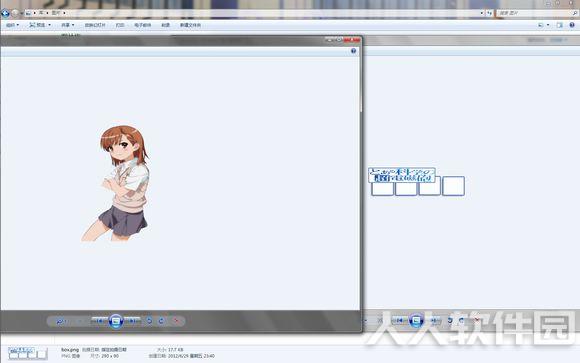Viewport: 580px width, 363px height.
Task: Click the Explorer Forward navigation arrow
Action: tap(15, 13)
